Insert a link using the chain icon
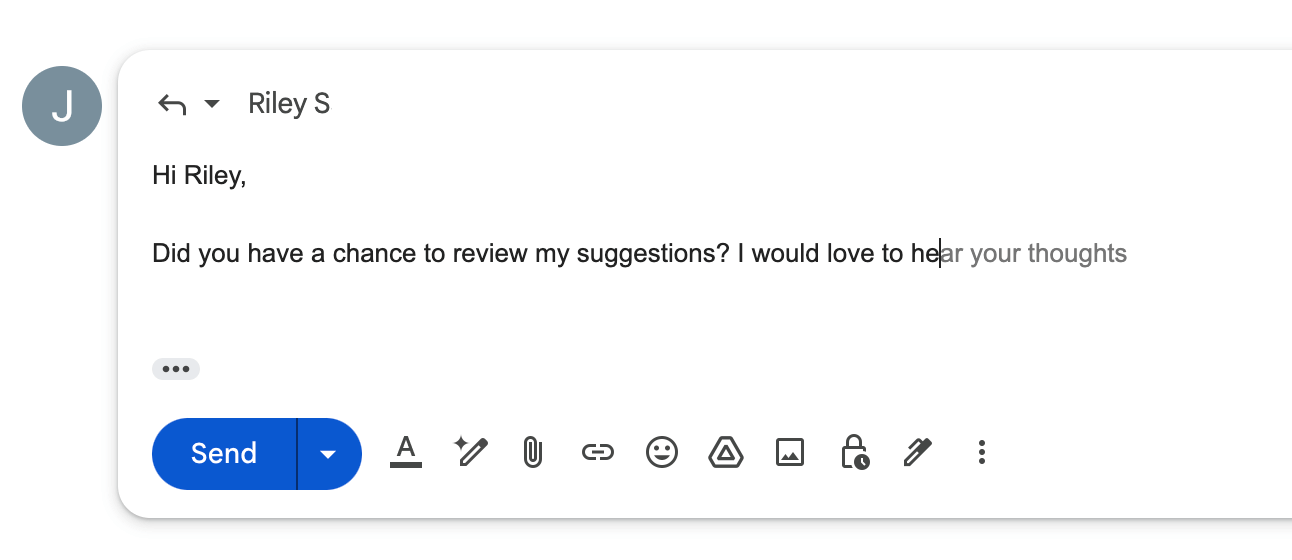 (x=597, y=453)
